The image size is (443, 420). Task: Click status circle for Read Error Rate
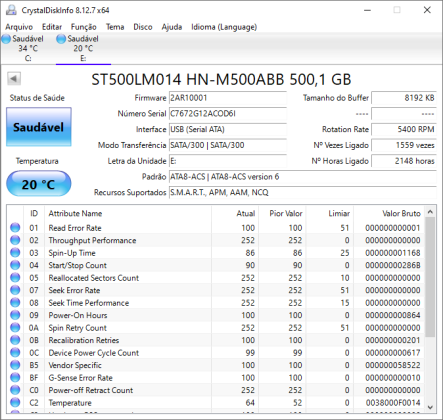(x=15, y=228)
